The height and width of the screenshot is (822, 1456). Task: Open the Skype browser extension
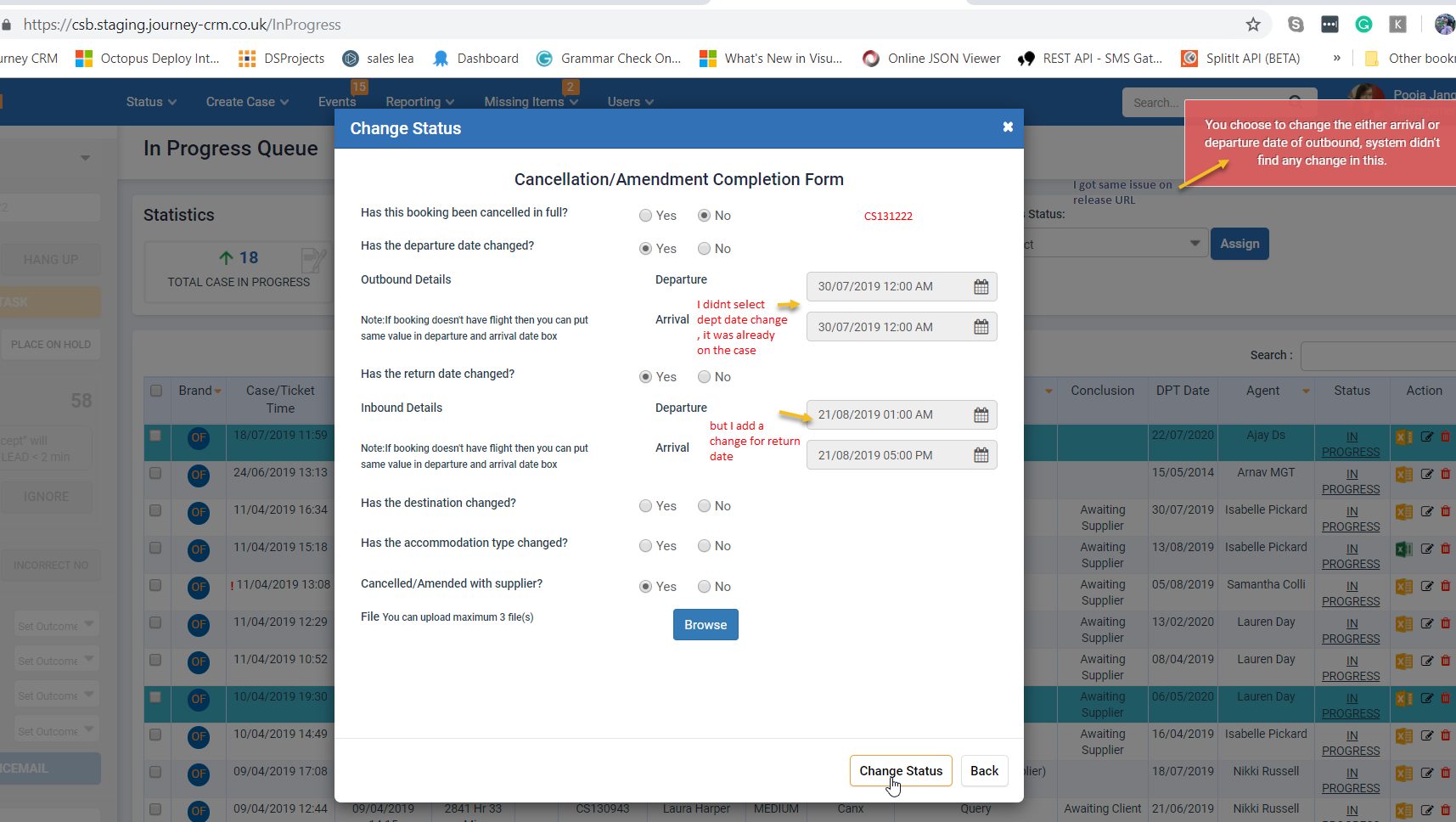(1296, 25)
